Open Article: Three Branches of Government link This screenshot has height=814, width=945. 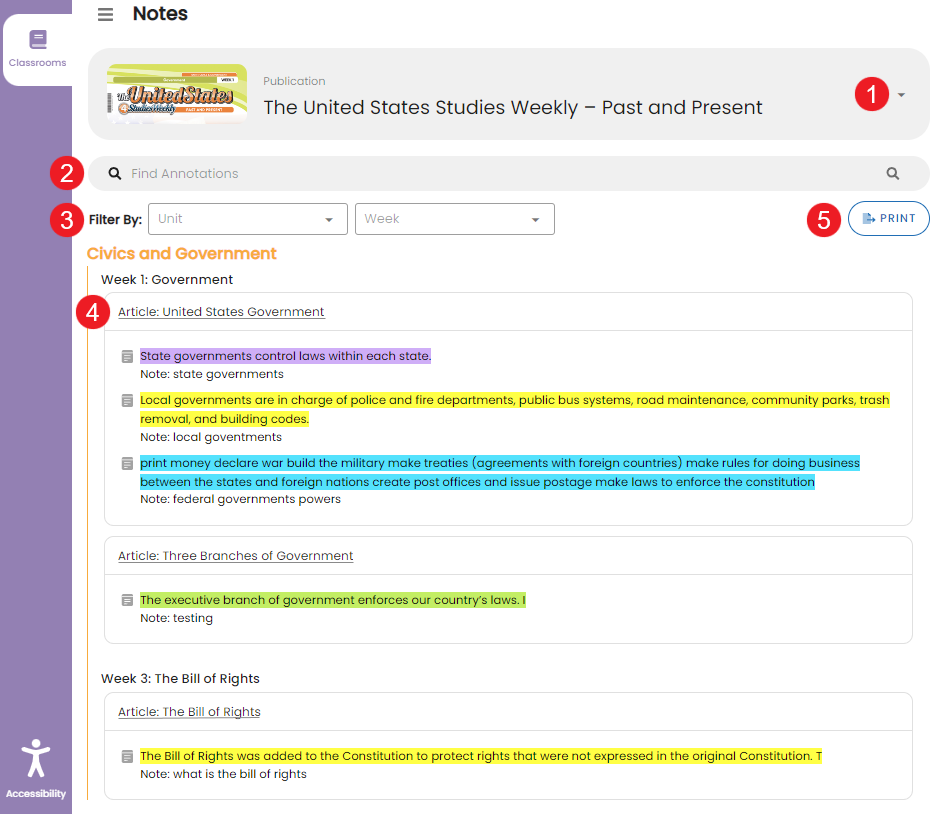click(236, 556)
